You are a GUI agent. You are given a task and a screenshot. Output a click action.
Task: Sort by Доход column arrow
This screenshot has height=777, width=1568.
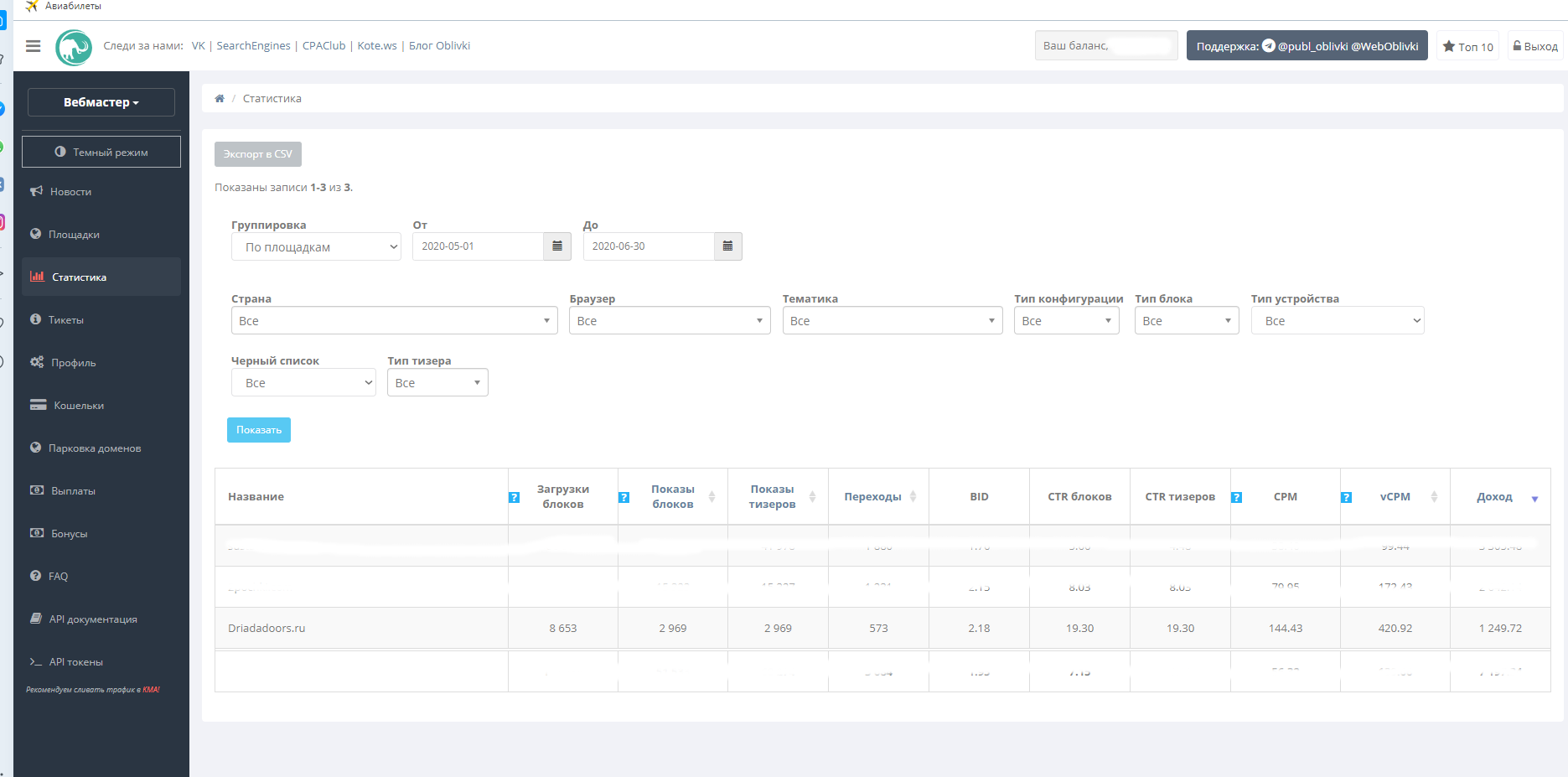click(x=1534, y=499)
